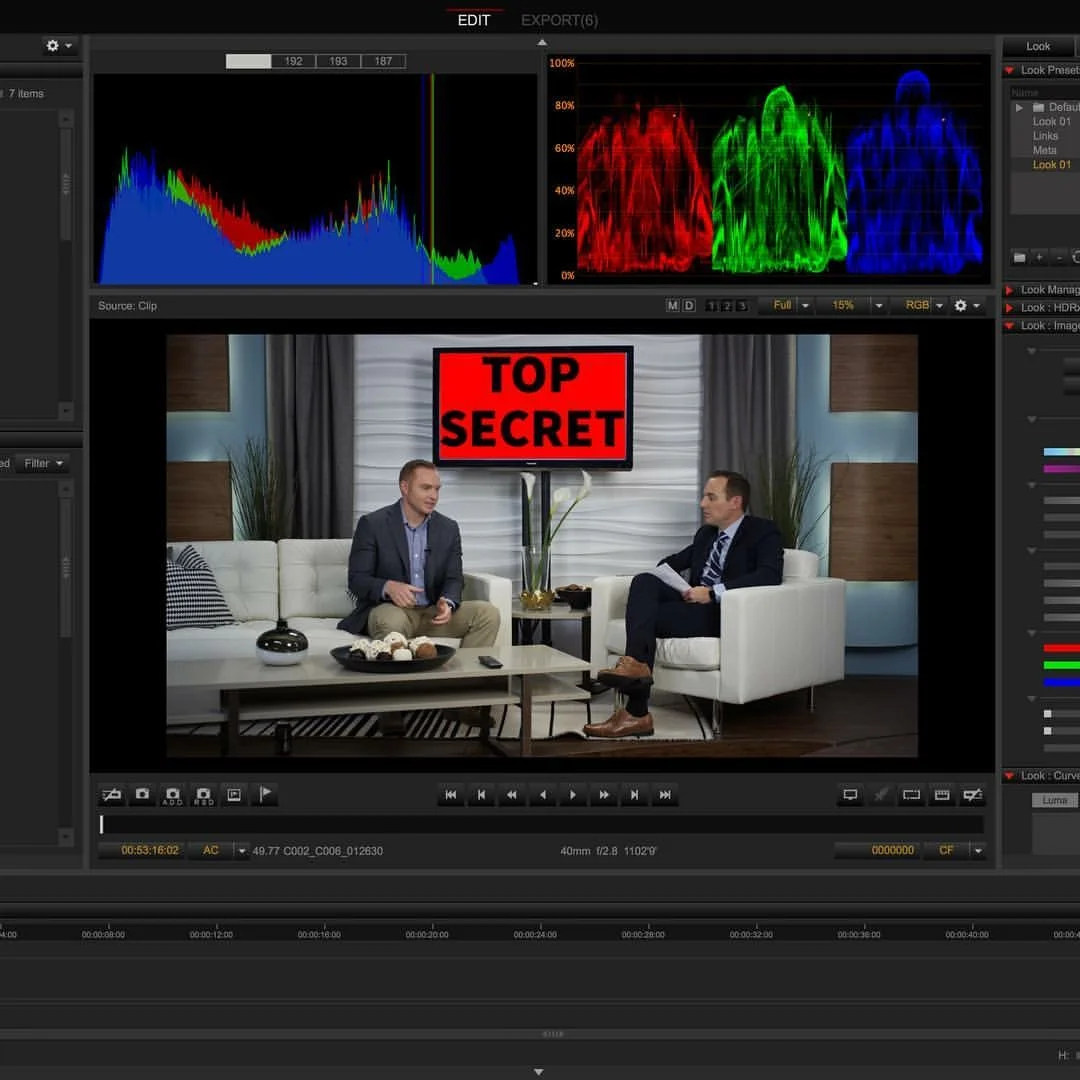
Task: Click the folder icon under Look Presets
Action: [1019, 258]
